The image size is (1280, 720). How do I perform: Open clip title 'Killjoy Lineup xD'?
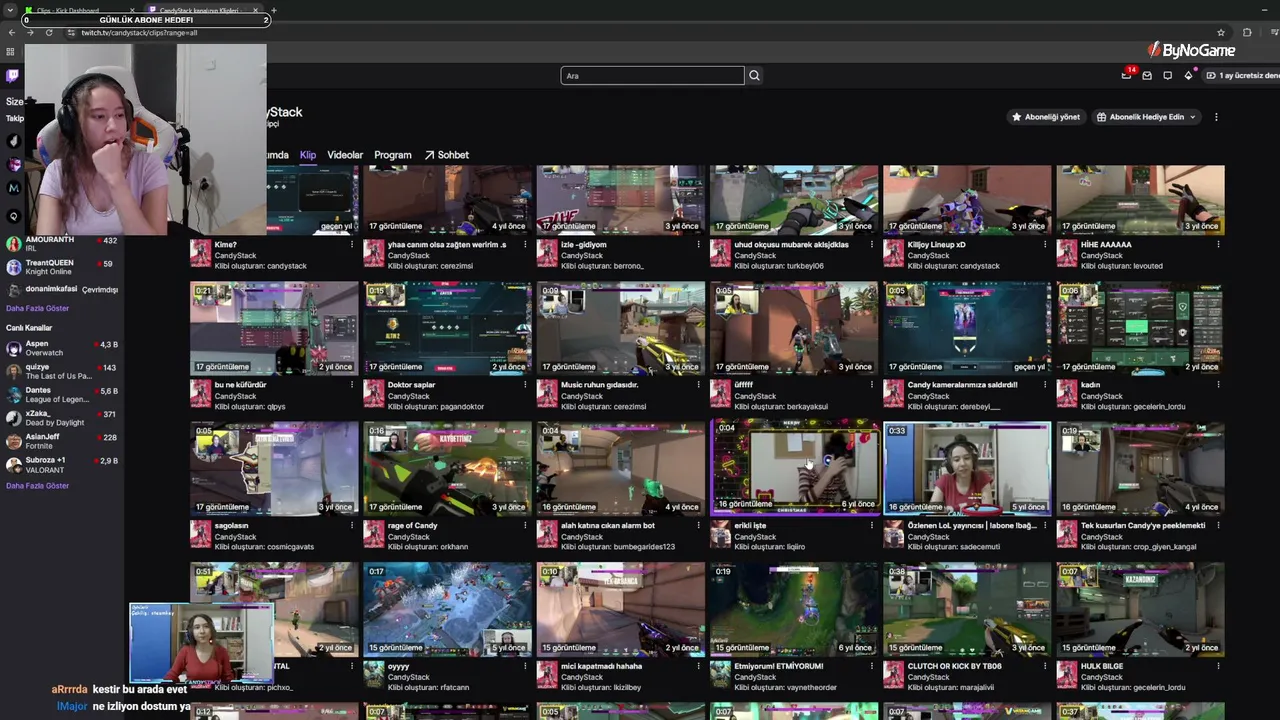coord(937,245)
